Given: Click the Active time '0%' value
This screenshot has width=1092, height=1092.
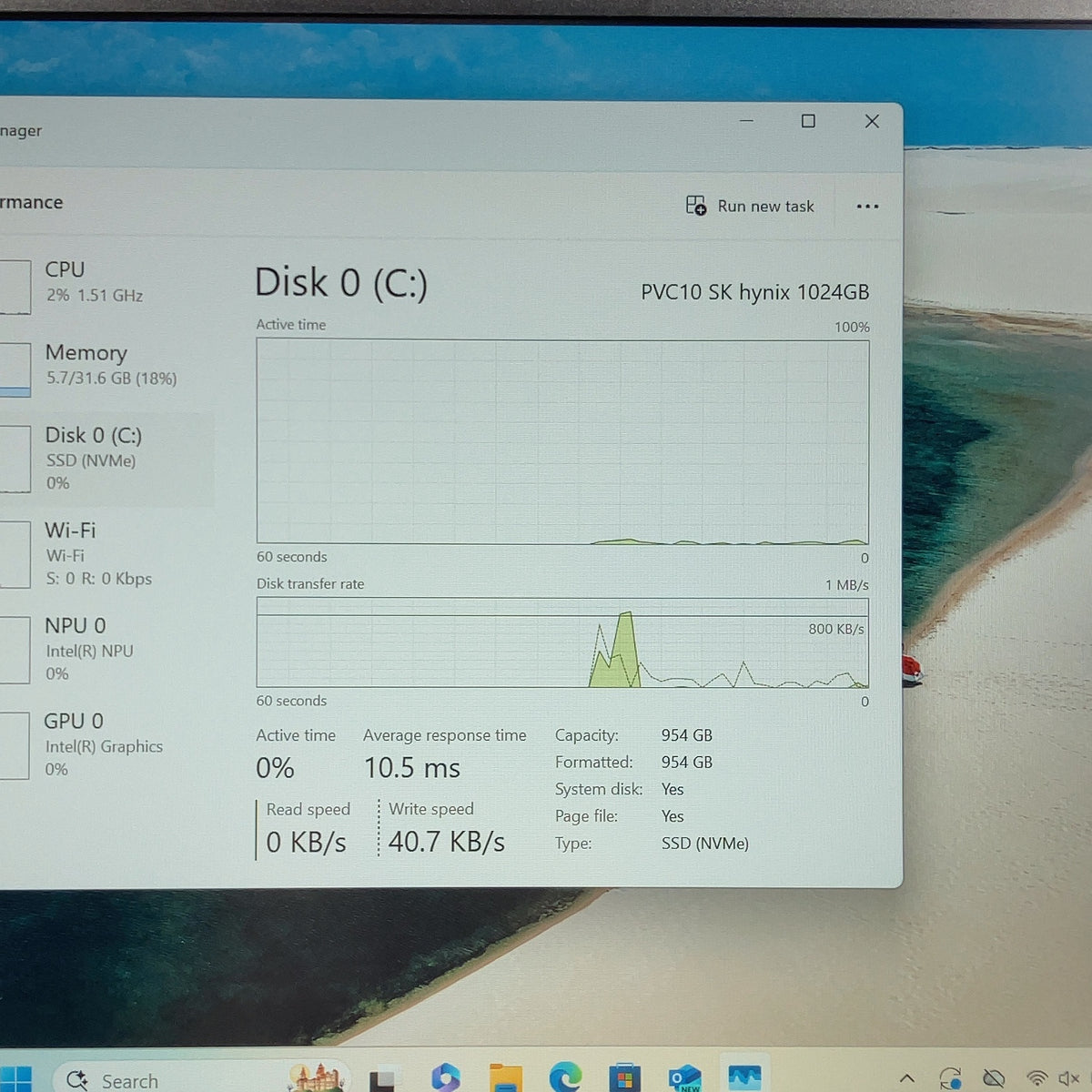Looking at the screenshot, I should [x=275, y=768].
